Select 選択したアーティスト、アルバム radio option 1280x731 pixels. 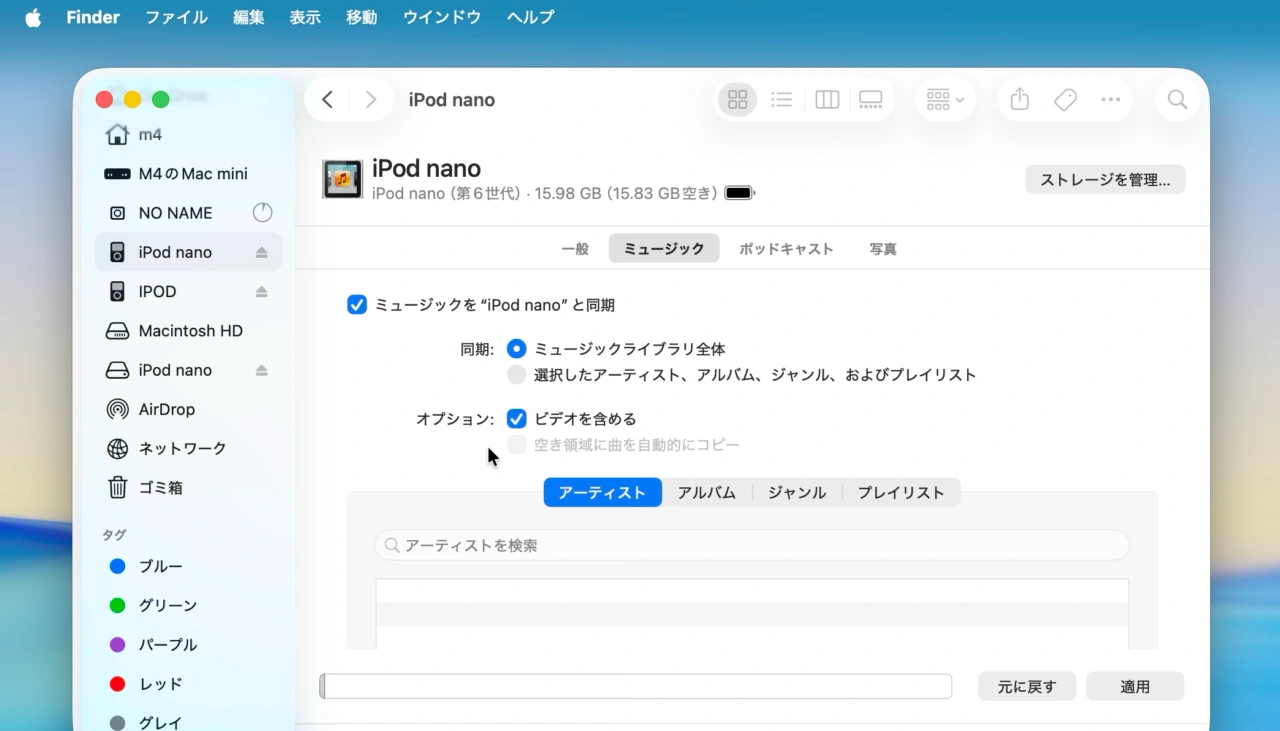click(516, 375)
